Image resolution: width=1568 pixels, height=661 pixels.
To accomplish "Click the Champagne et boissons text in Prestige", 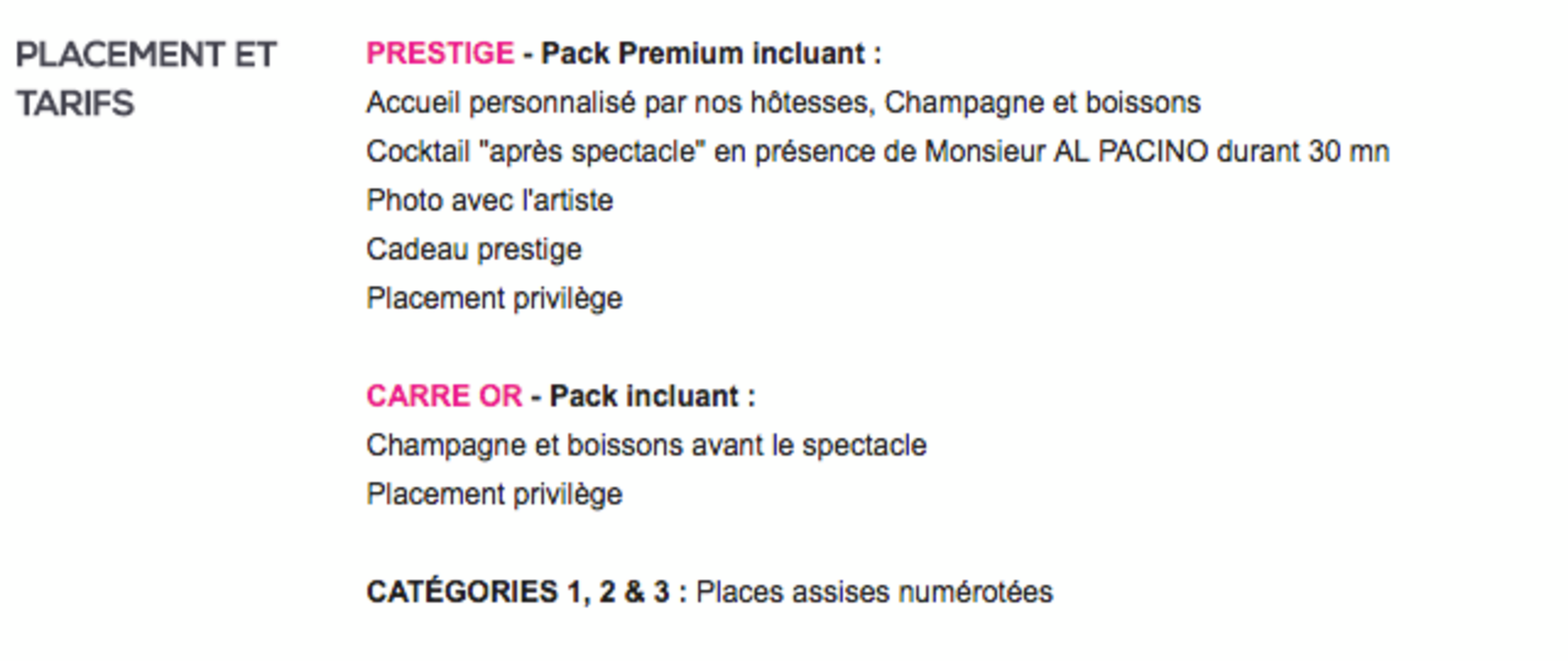I will click(x=1043, y=103).
